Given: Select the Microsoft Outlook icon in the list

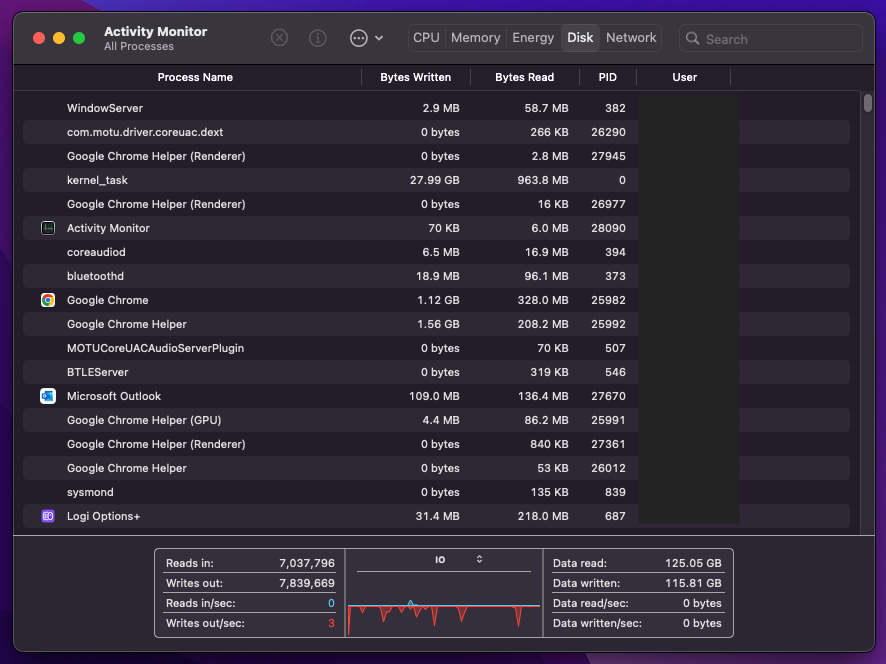Looking at the screenshot, I should point(48,396).
